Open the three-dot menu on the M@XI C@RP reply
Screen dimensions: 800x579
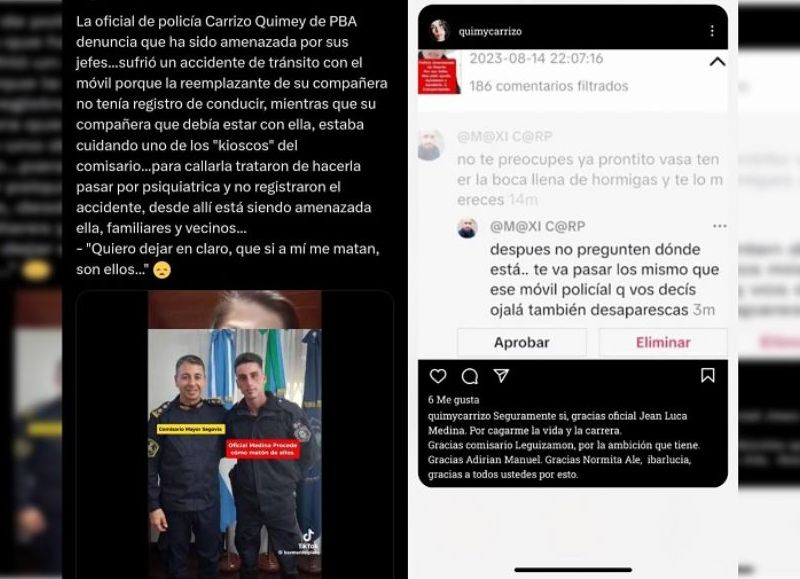coord(719,226)
